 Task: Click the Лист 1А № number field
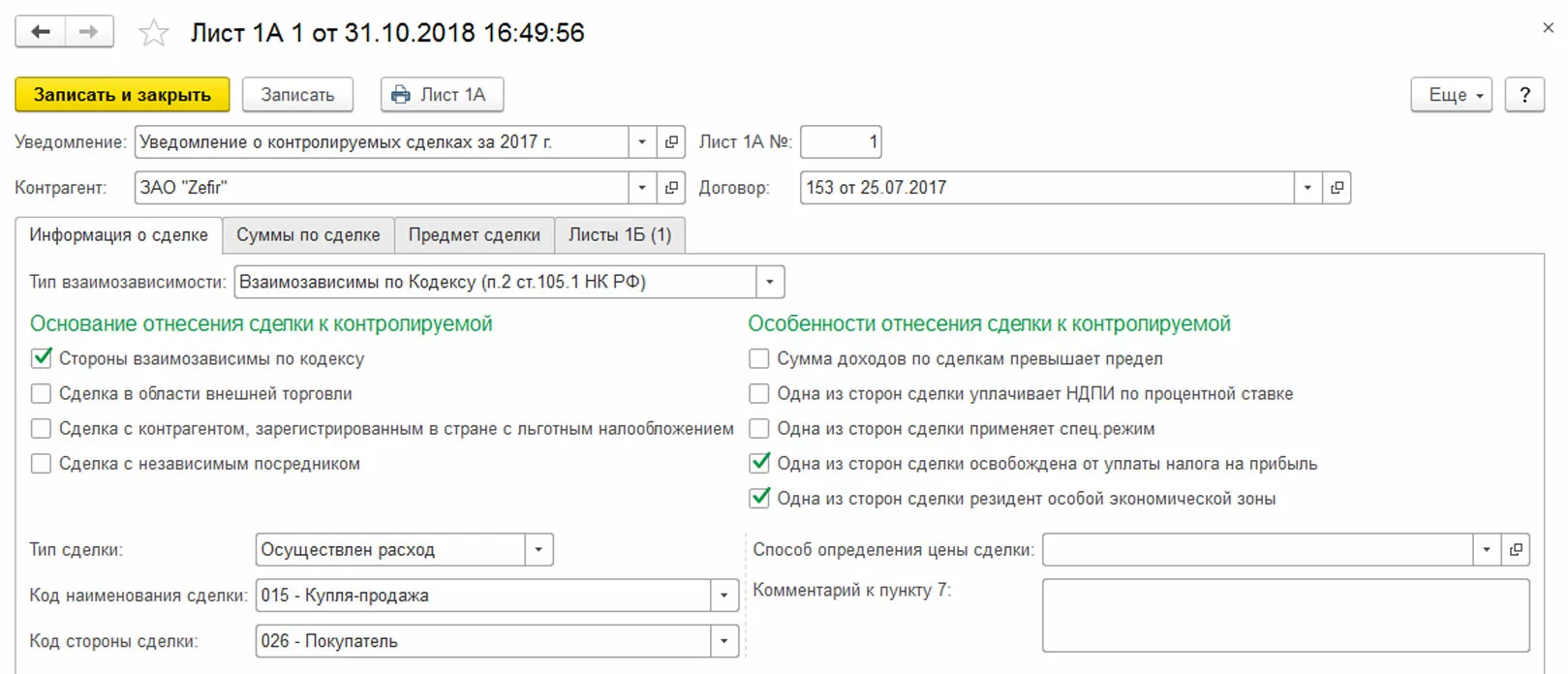tap(841, 142)
